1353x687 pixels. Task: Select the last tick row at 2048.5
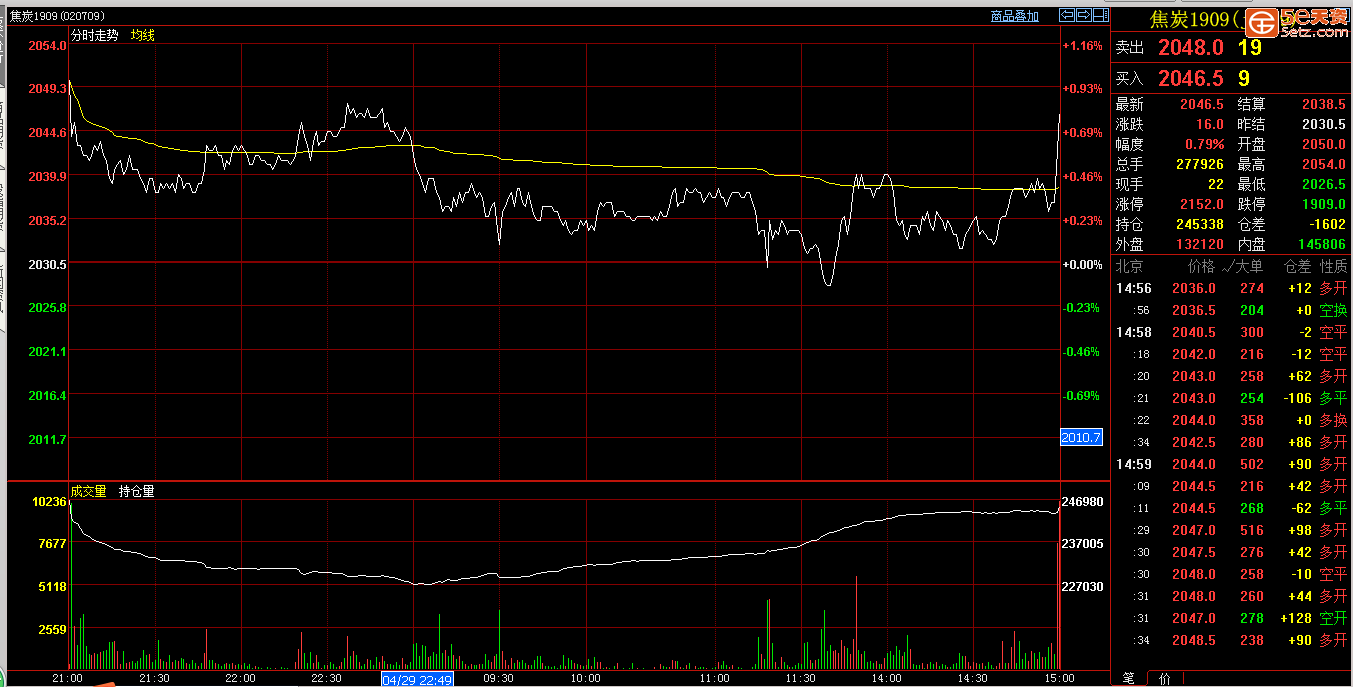[x=1232, y=640]
